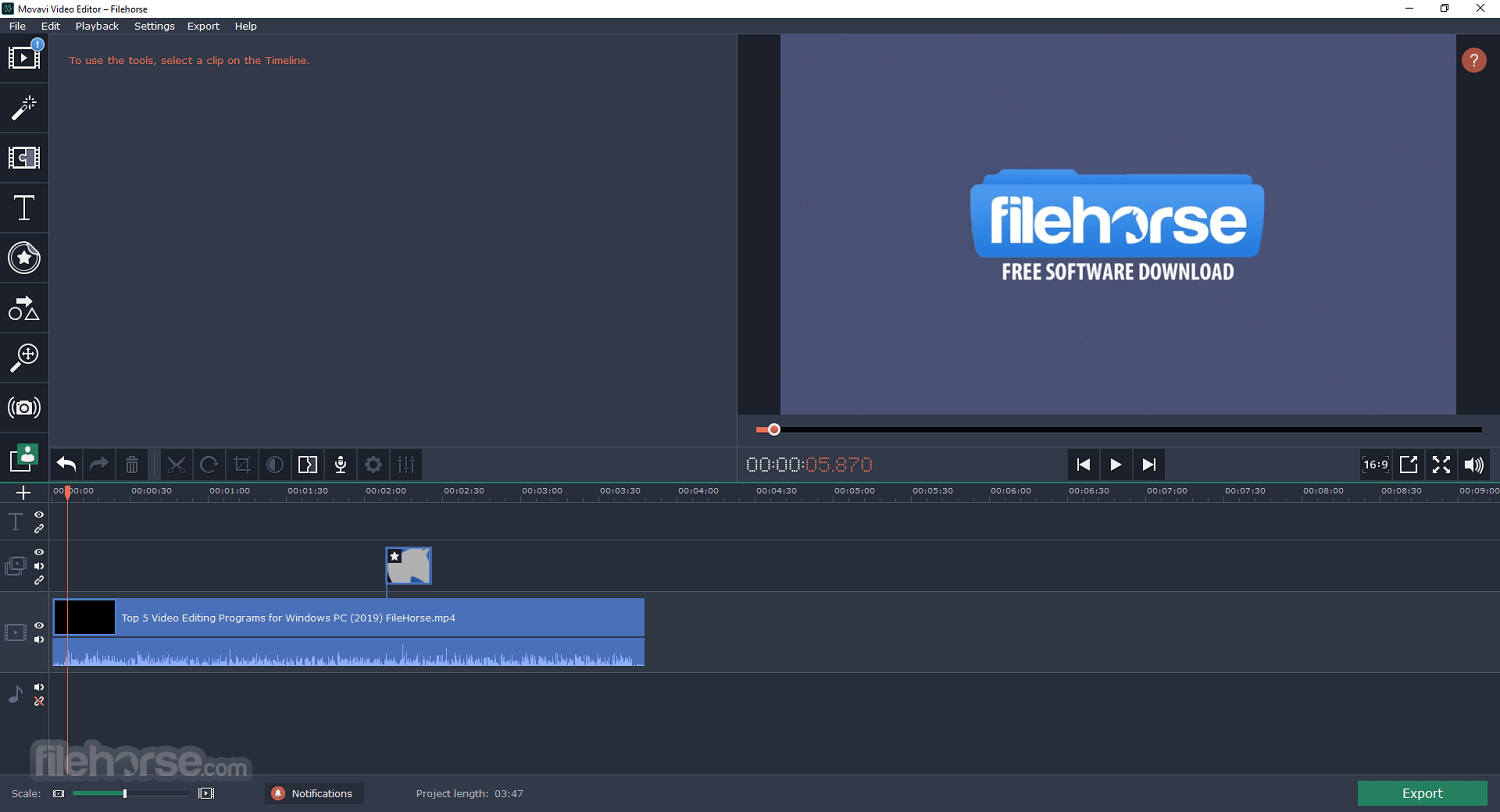
Task: Open the Help menu
Action: [245, 26]
